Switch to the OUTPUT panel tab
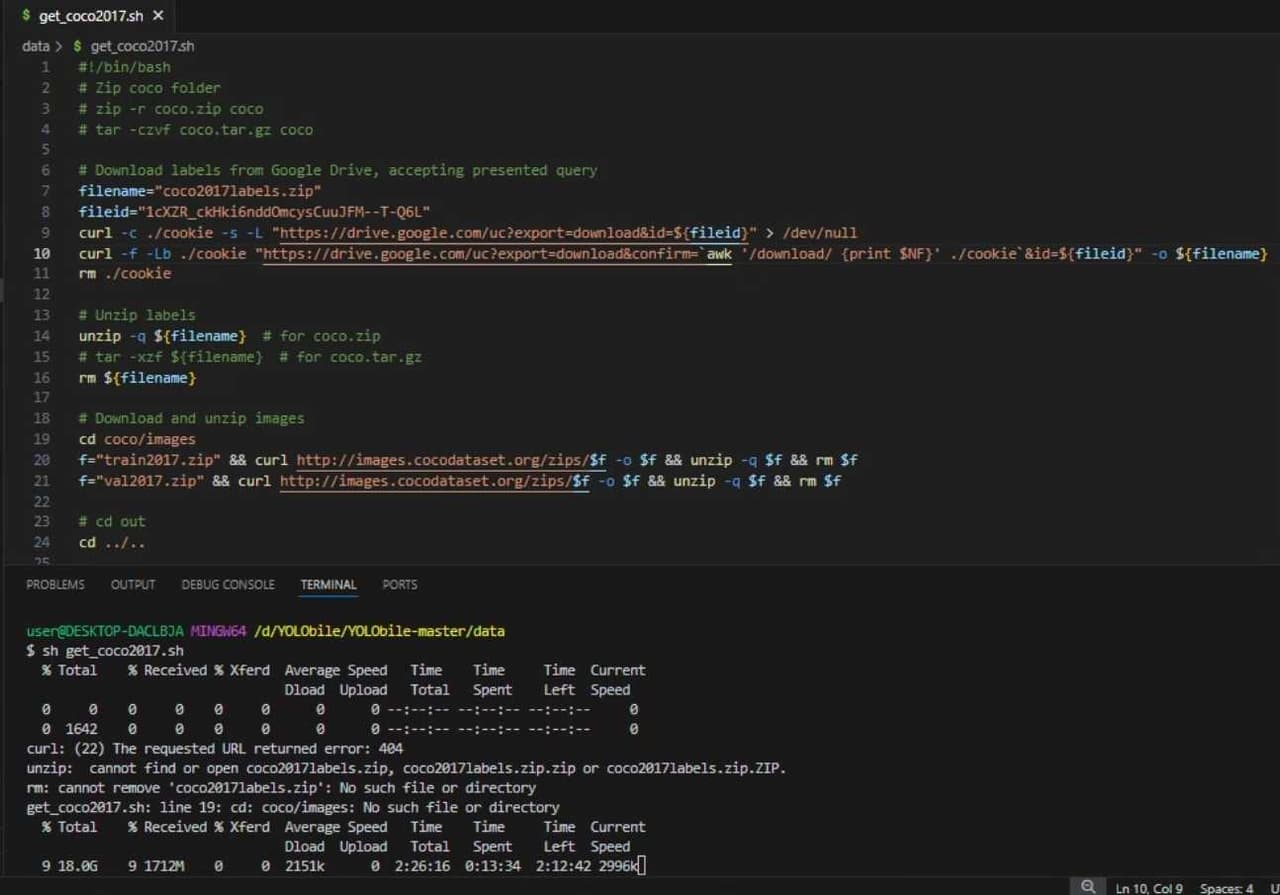Image resolution: width=1280 pixels, height=895 pixels. click(x=133, y=585)
